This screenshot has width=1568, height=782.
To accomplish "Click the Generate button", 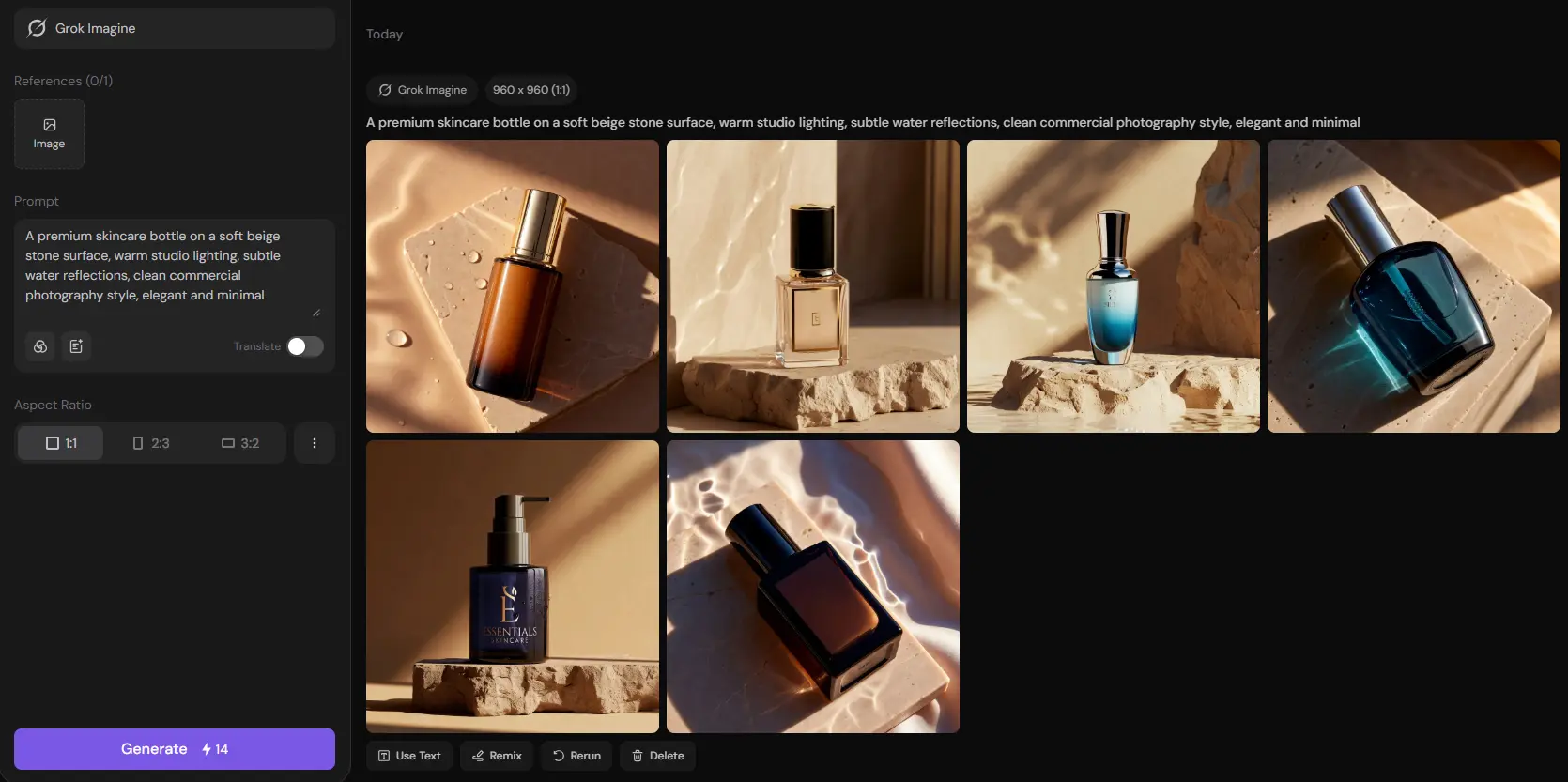I will tap(175, 749).
